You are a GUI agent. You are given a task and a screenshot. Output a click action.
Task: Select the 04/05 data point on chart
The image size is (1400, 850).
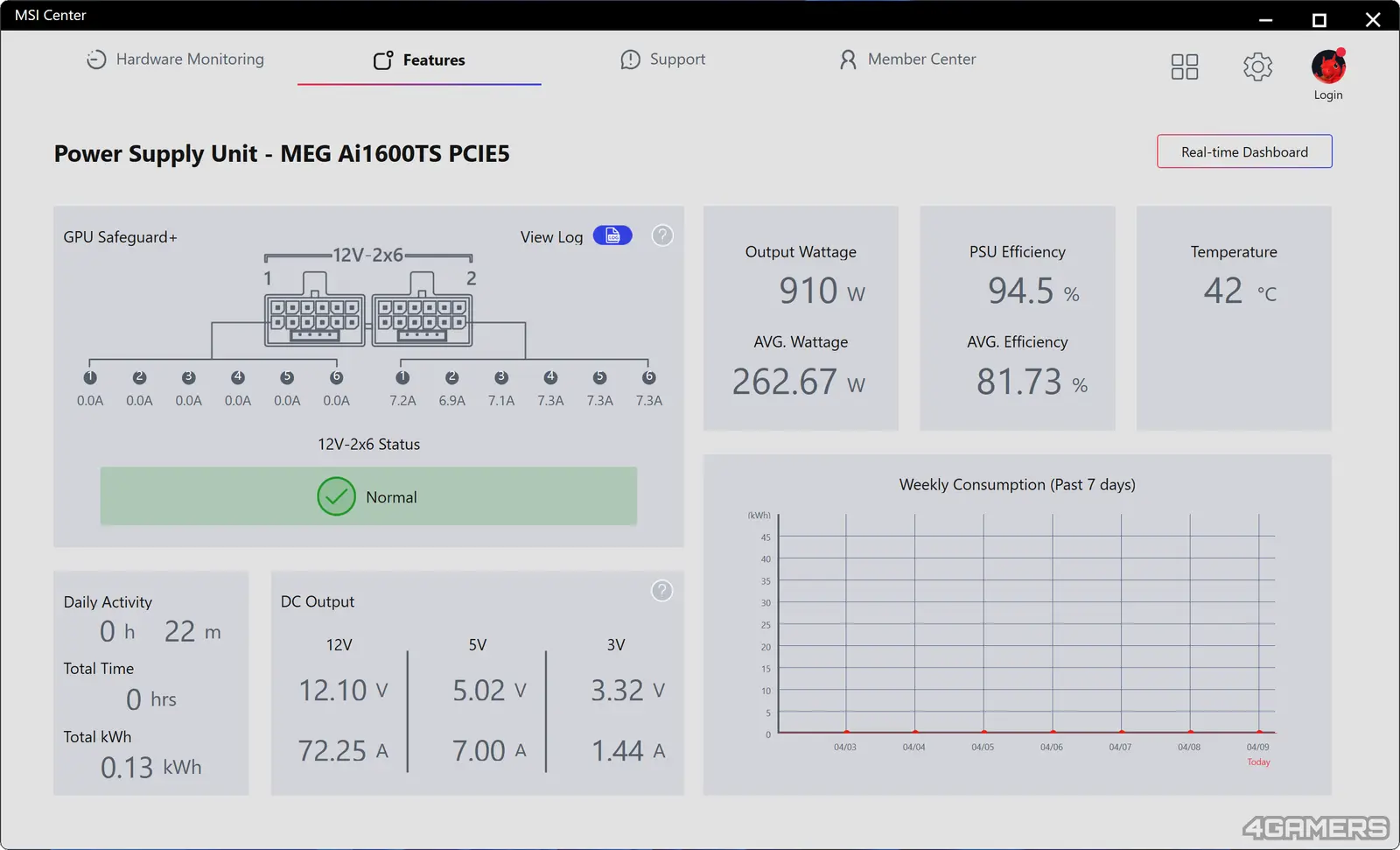(983, 732)
